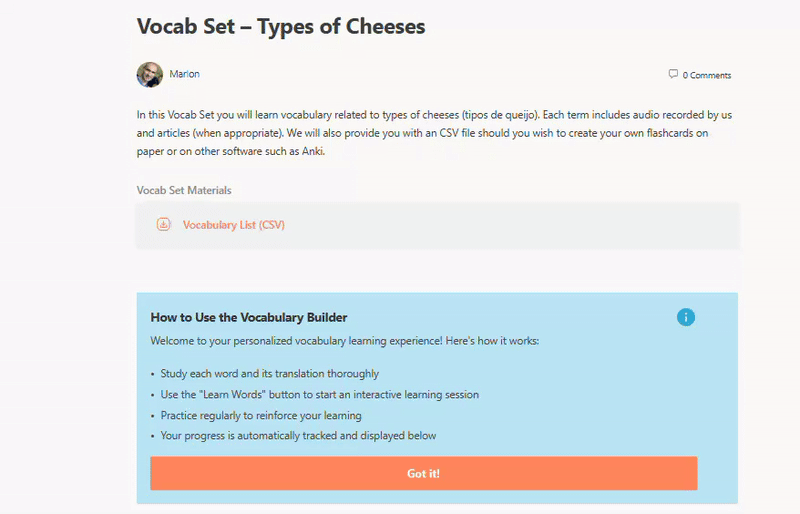Select the Study each word bullet item
This screenshot has height=514, width=800.
pos(269,374)
